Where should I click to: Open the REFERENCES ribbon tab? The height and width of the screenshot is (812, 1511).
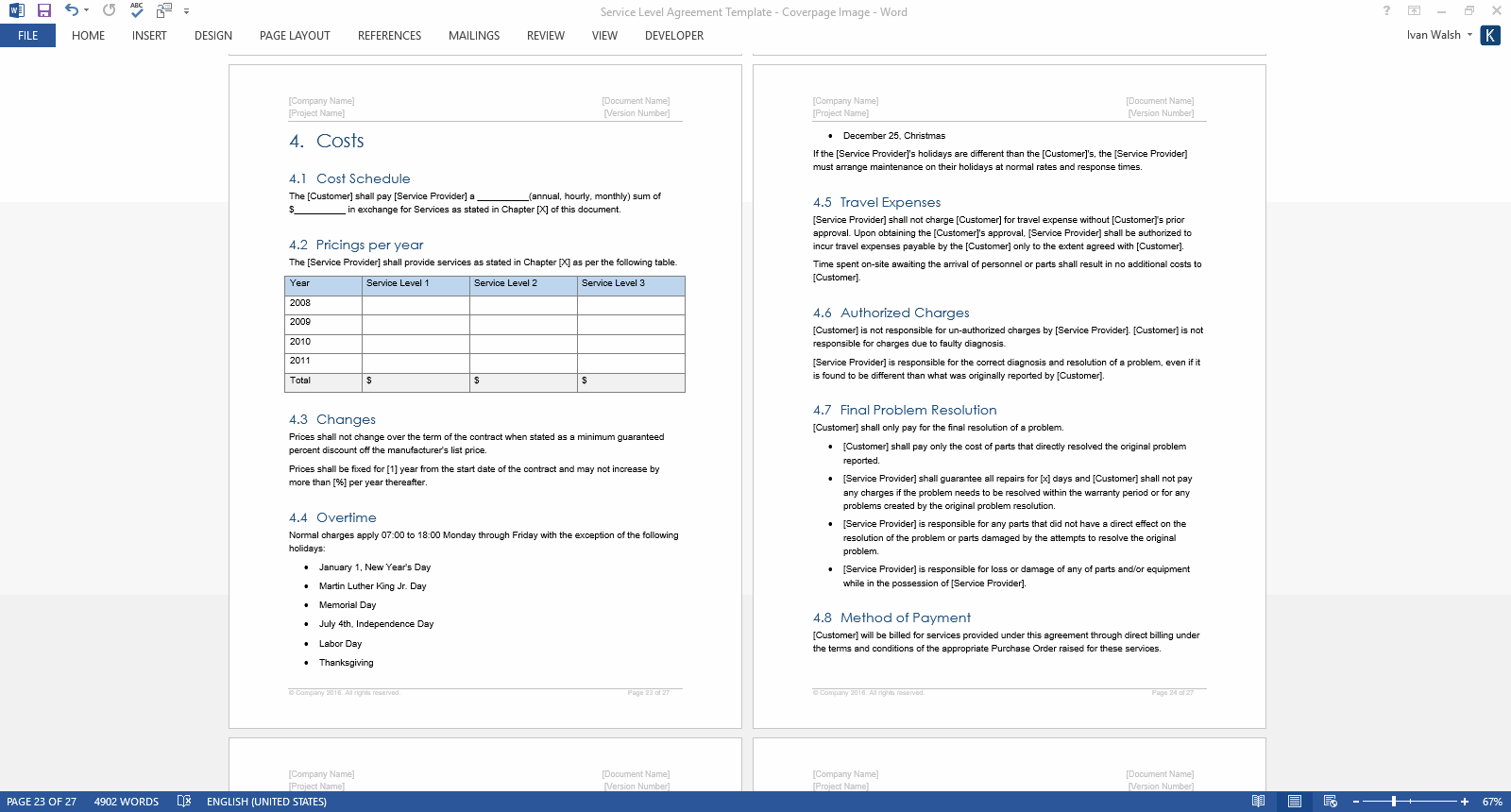click(x=389, y=36)
